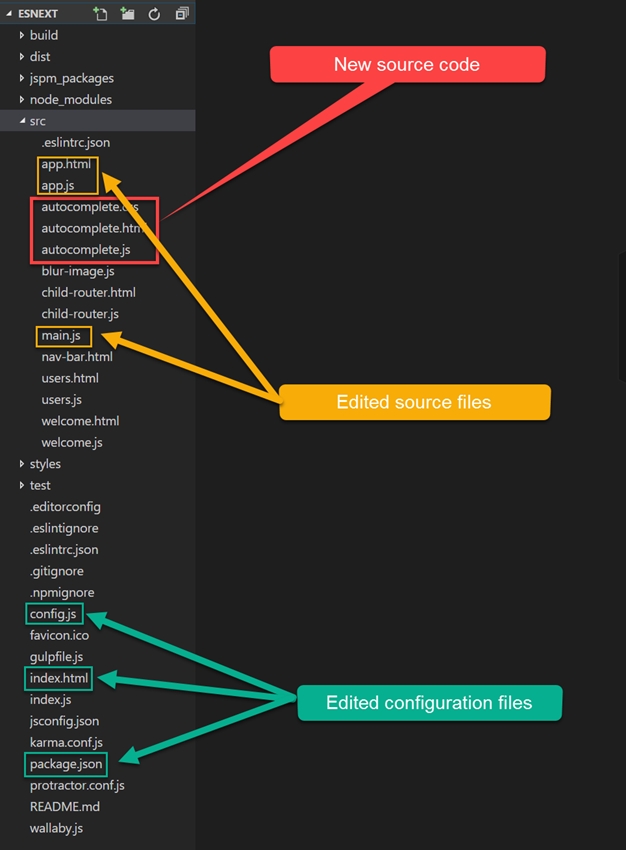Collapse the src folder
The width and height of the screenshot is (626, 850).
(37, 121)
